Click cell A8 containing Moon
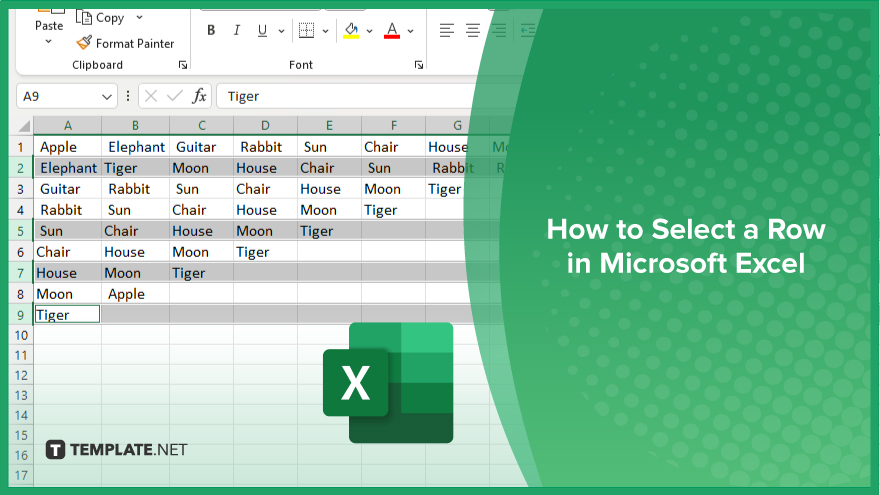This screenshot has width=880, height=495. (67, 294)
